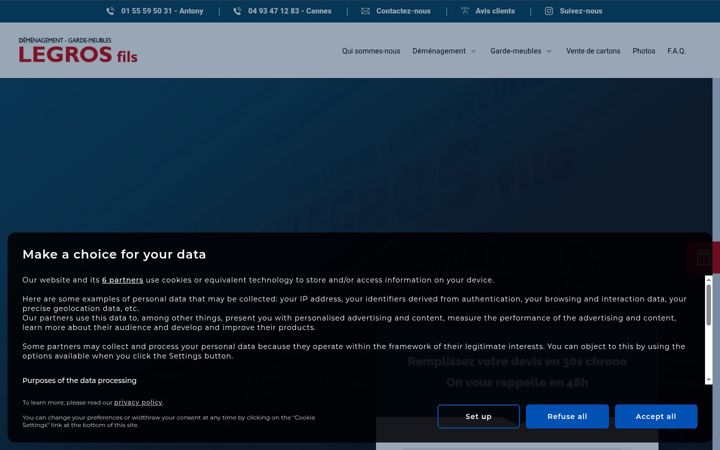Expand the Garde-meubles dropdown arrow

(549, 51)
